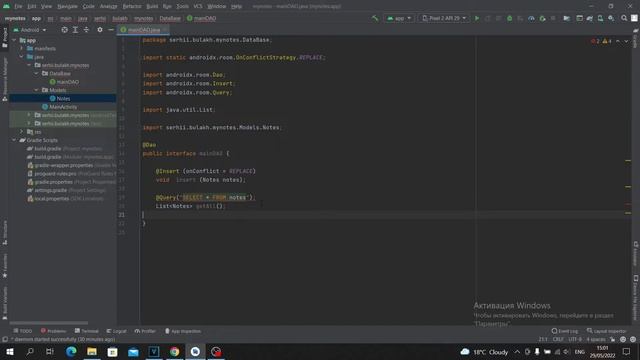Open the Build menu

(x=152, y=6)
